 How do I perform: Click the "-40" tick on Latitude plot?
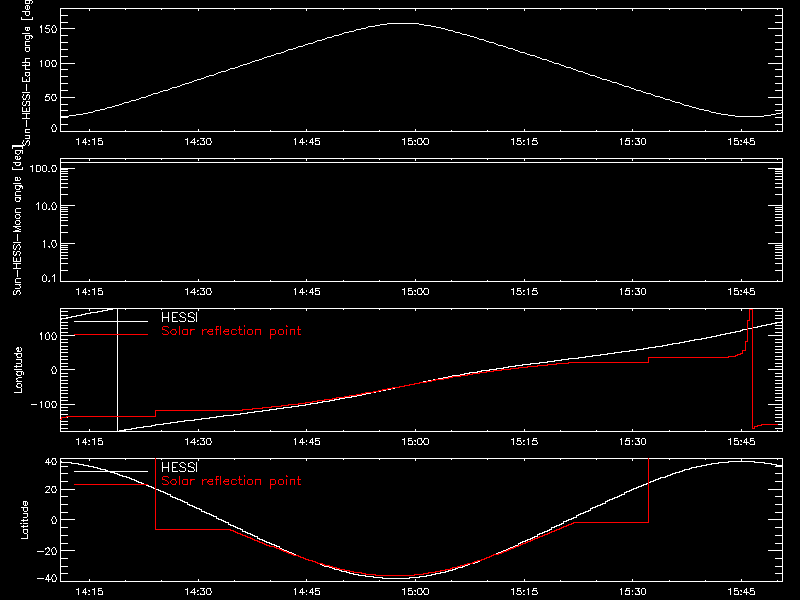pyautogui.click(x=47, y=579)
